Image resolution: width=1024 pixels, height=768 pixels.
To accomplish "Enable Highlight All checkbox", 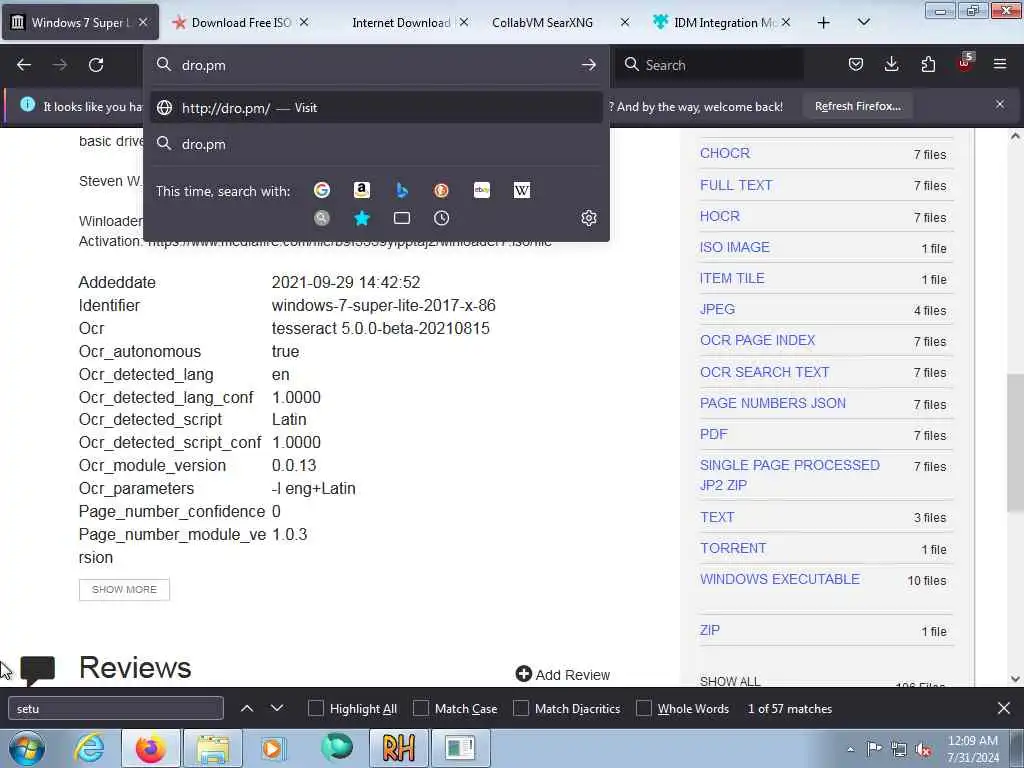I will (315, 709).
